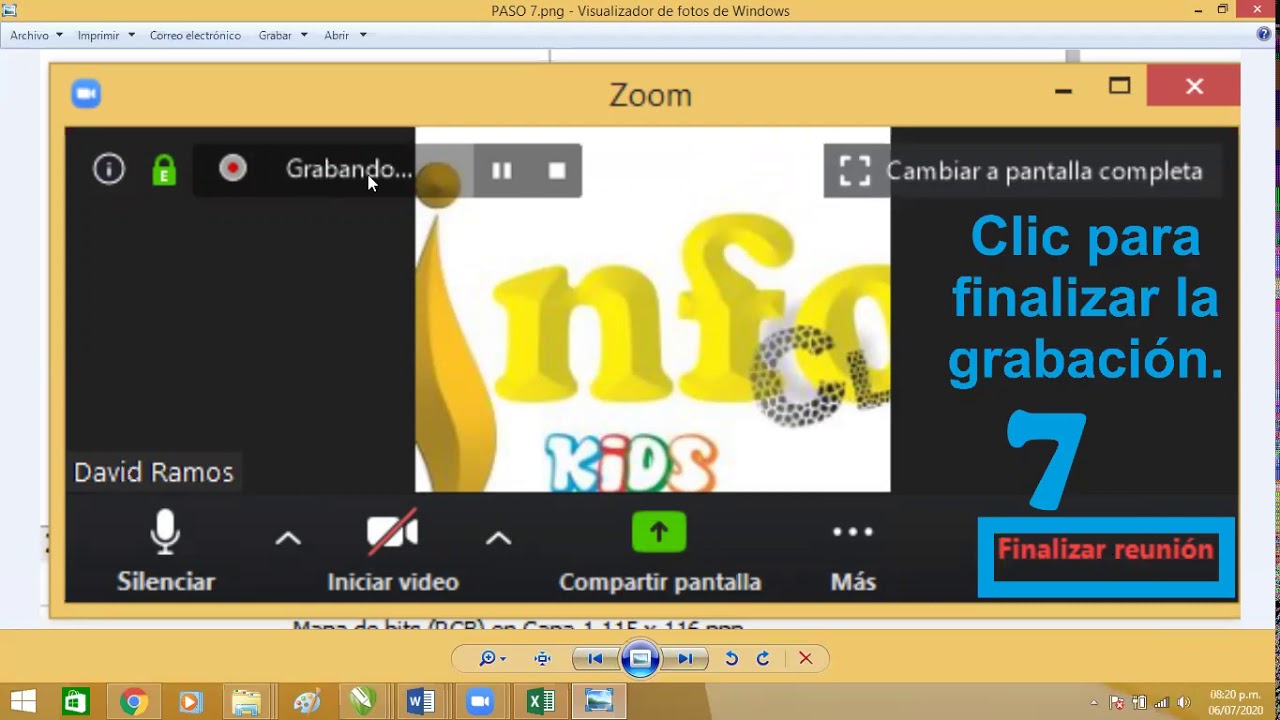Click Finalizar reunión
Screen dimensions: 1280x720
pyautogui.click(x=1105, y=549)
